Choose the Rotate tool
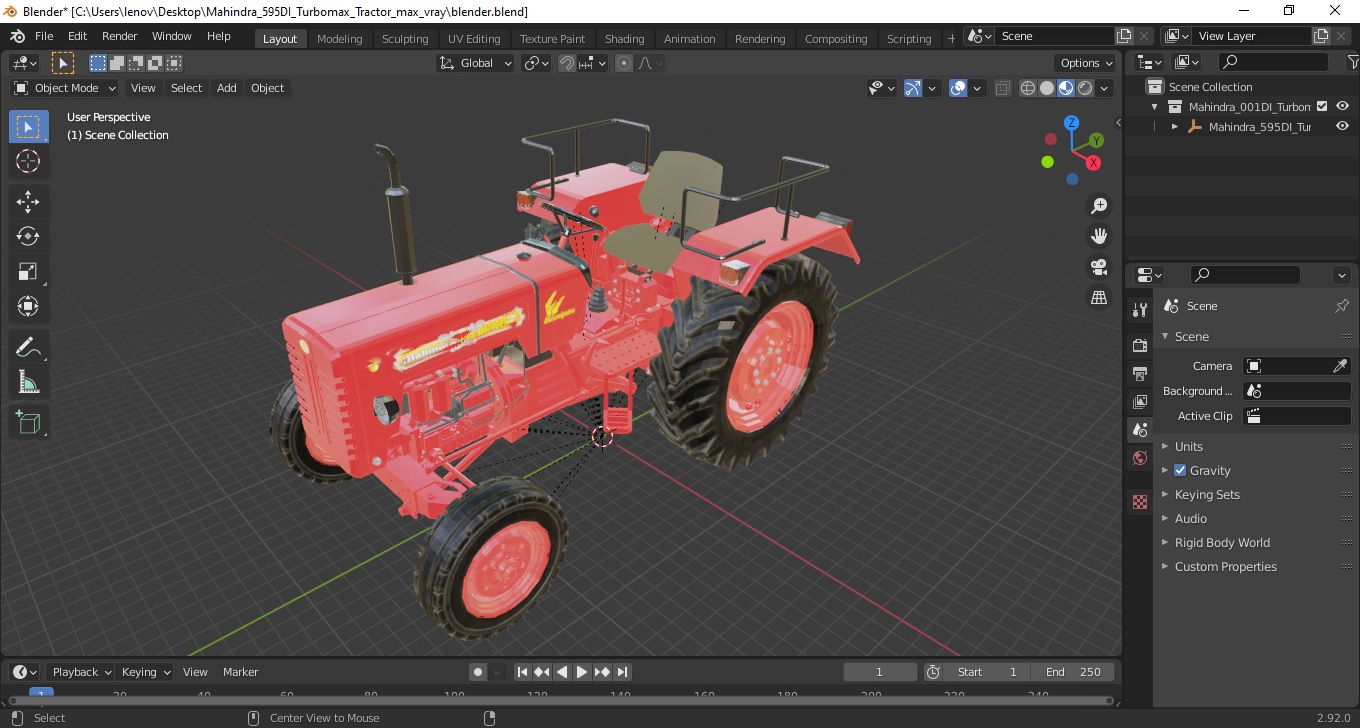This screenshot has height=728, width=1360. [28, 236]
